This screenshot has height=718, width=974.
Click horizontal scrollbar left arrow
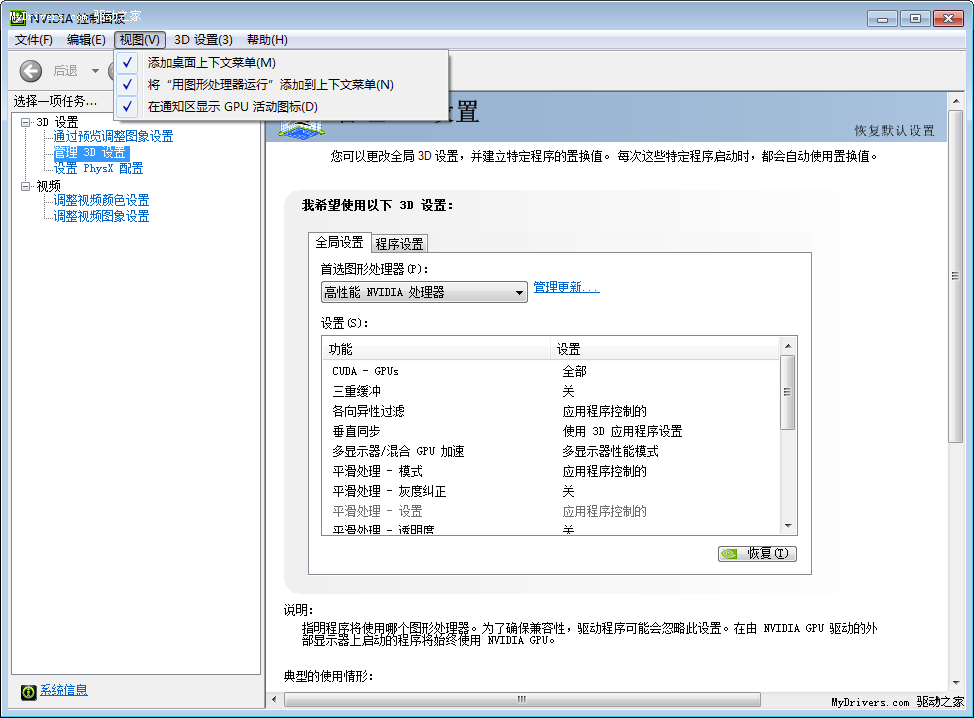click(274, 700)
